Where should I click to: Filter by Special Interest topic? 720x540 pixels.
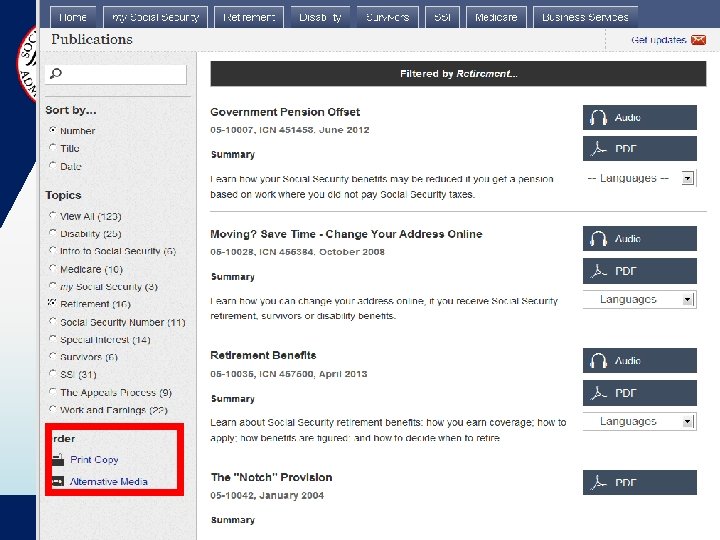[53, 339]
